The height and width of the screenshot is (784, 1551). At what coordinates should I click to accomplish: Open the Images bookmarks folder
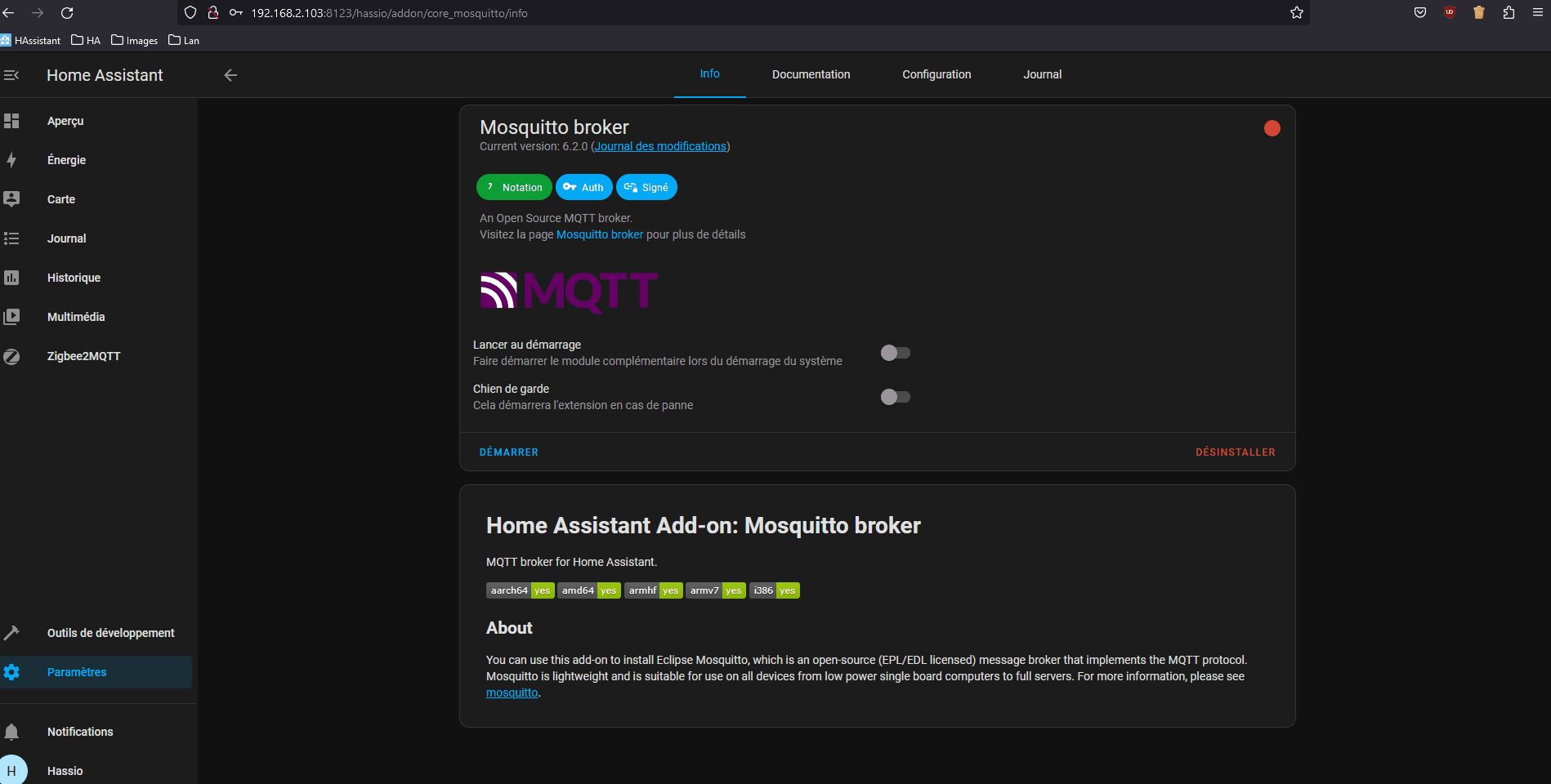134,40
